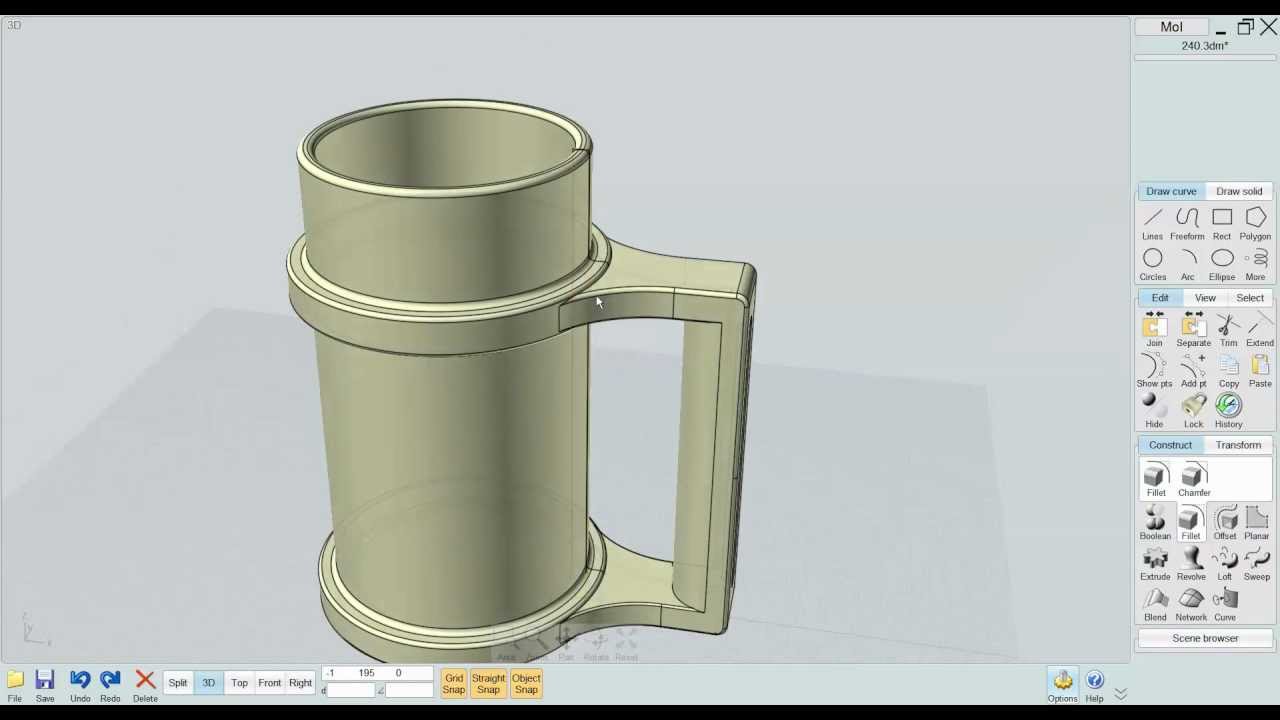The height and width of the screenshot is (720, 1280).
Task: Undo the last action
Action: point(80,682)
